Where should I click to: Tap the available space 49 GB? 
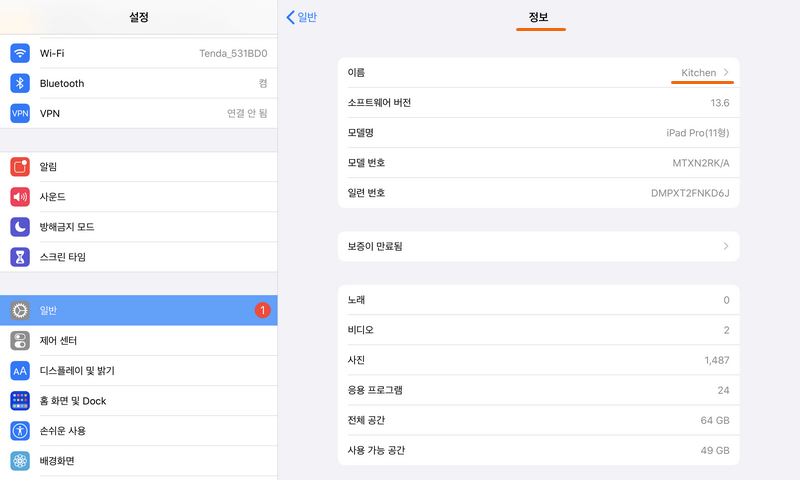715,450
